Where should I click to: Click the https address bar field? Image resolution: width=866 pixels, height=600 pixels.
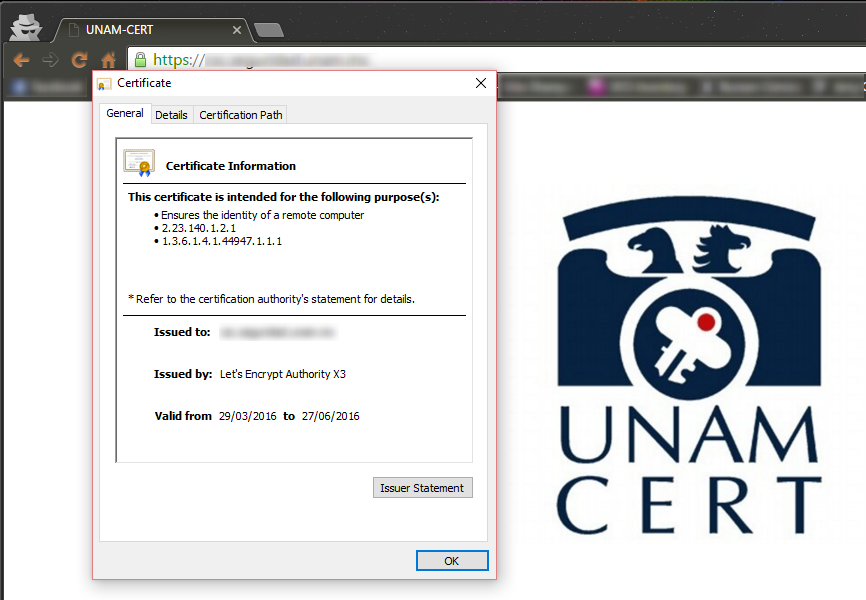[x=497, y=59]
